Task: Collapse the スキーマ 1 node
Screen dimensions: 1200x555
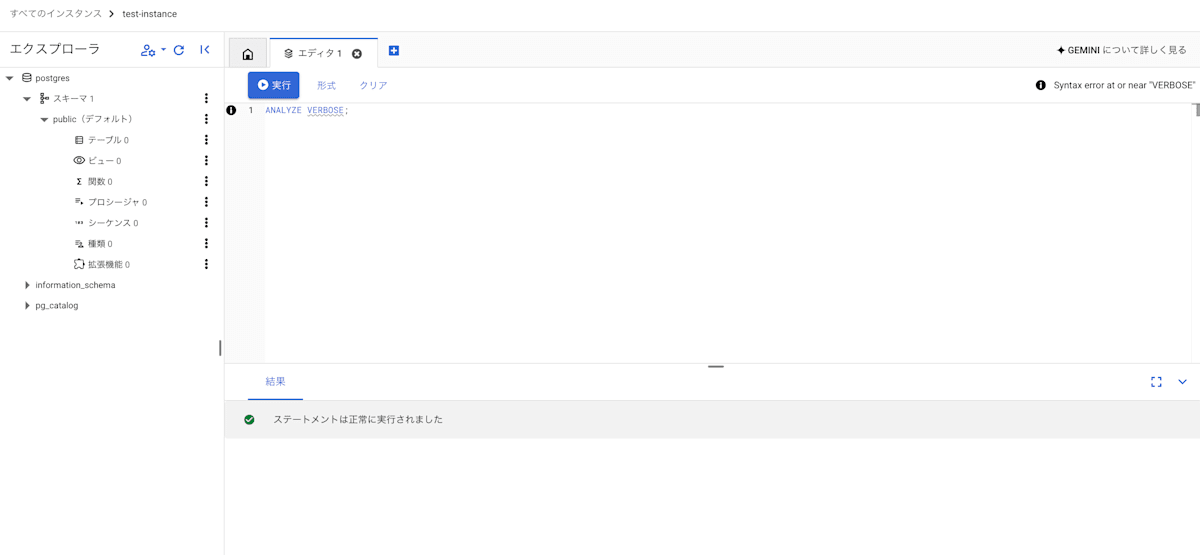Action: point(27,99)
